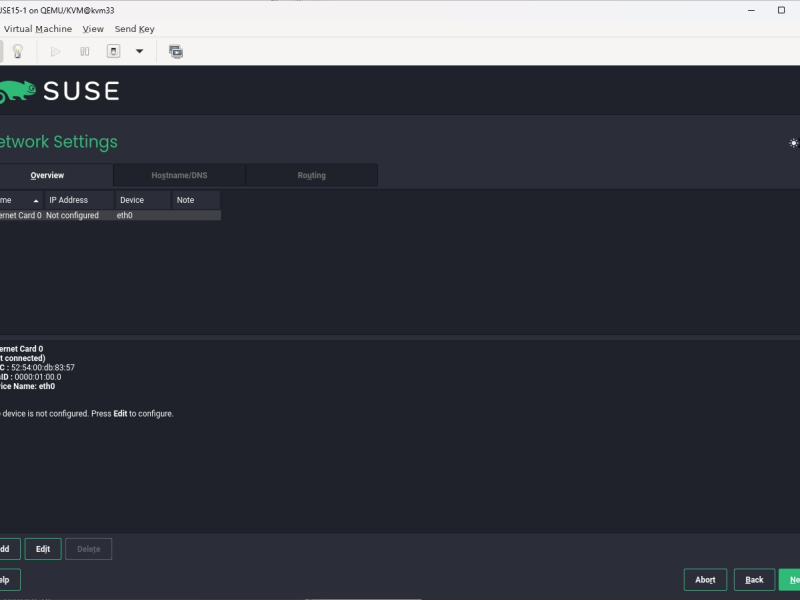The image size is (800, 600).
Task: Switch to the Hostname/DNS tab
Action: click(180, 176)
